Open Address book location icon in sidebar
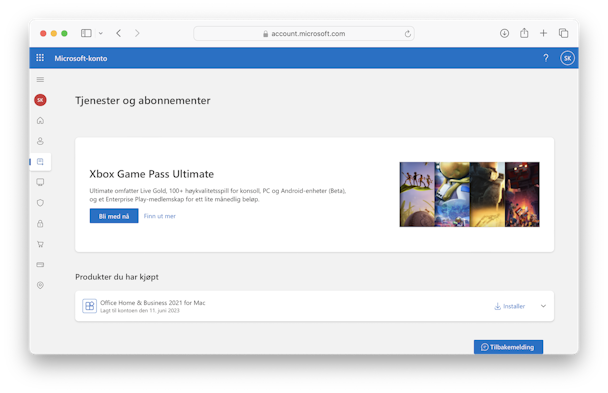The height and width of the screenshot is (393, 608). coord(40,285)
